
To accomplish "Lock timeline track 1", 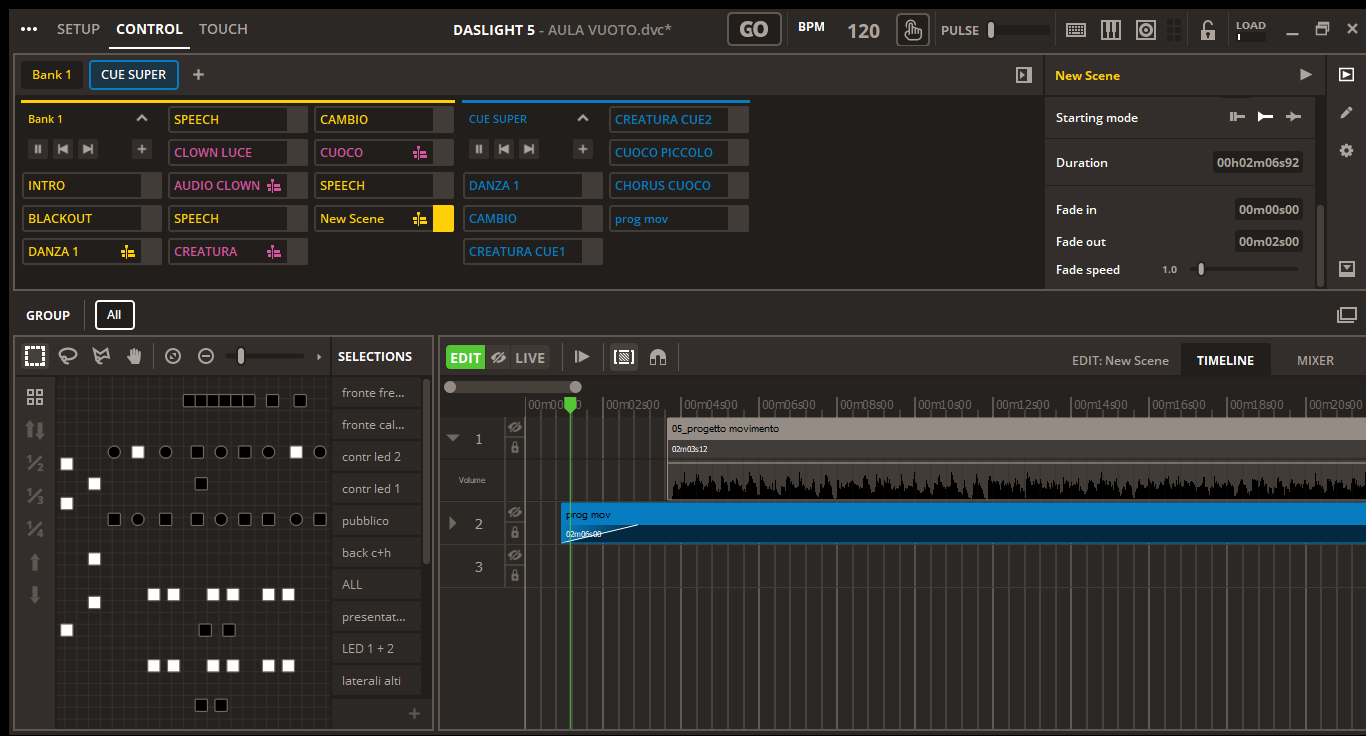I will 514,448.
